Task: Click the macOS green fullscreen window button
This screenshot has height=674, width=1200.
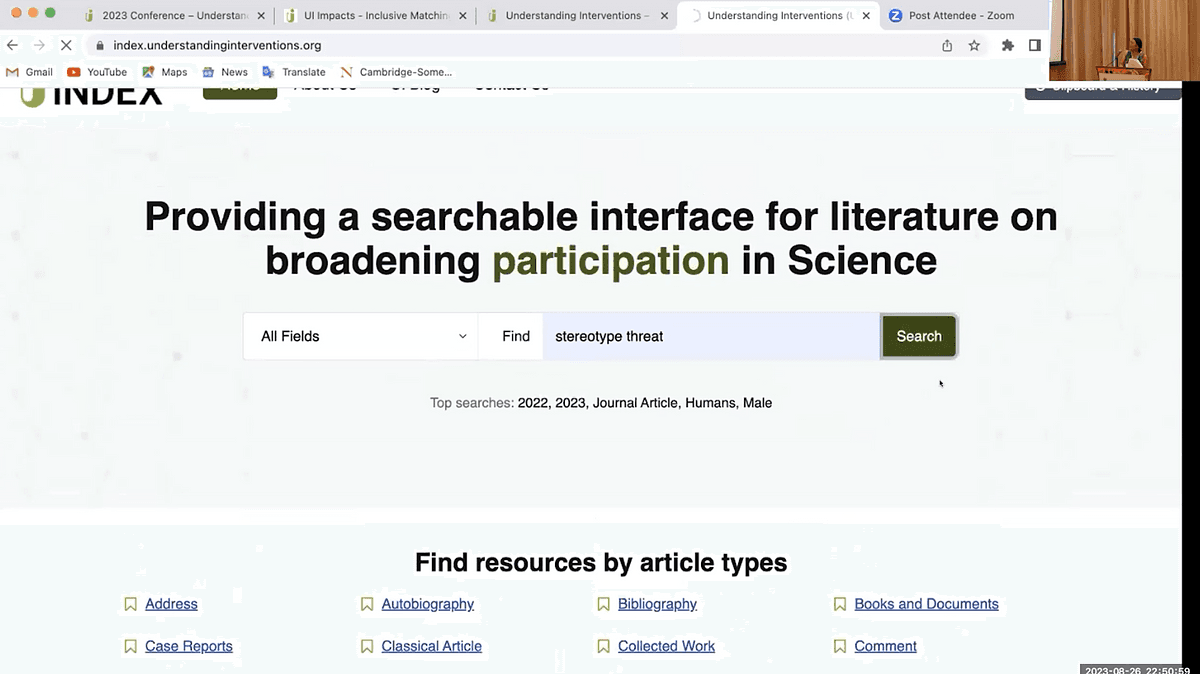Action: click(x=52, y=13)
